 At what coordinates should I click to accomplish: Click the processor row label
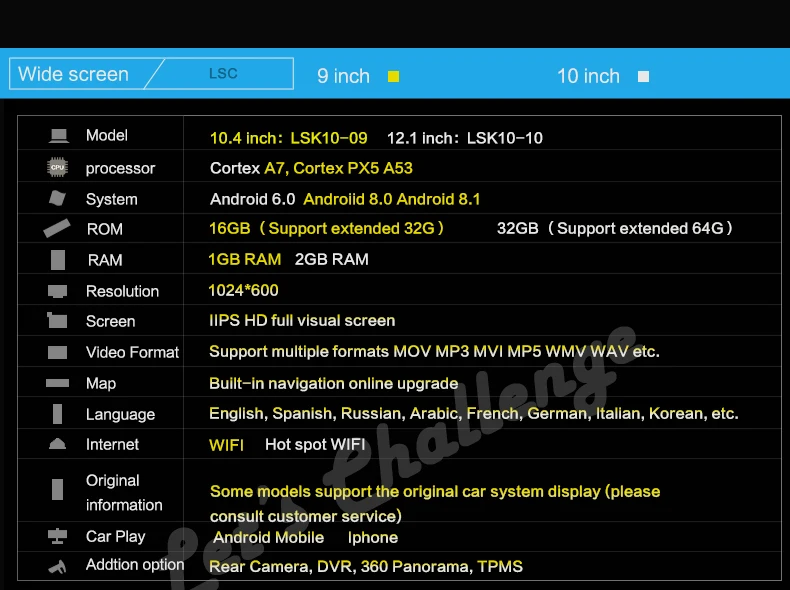120,168
